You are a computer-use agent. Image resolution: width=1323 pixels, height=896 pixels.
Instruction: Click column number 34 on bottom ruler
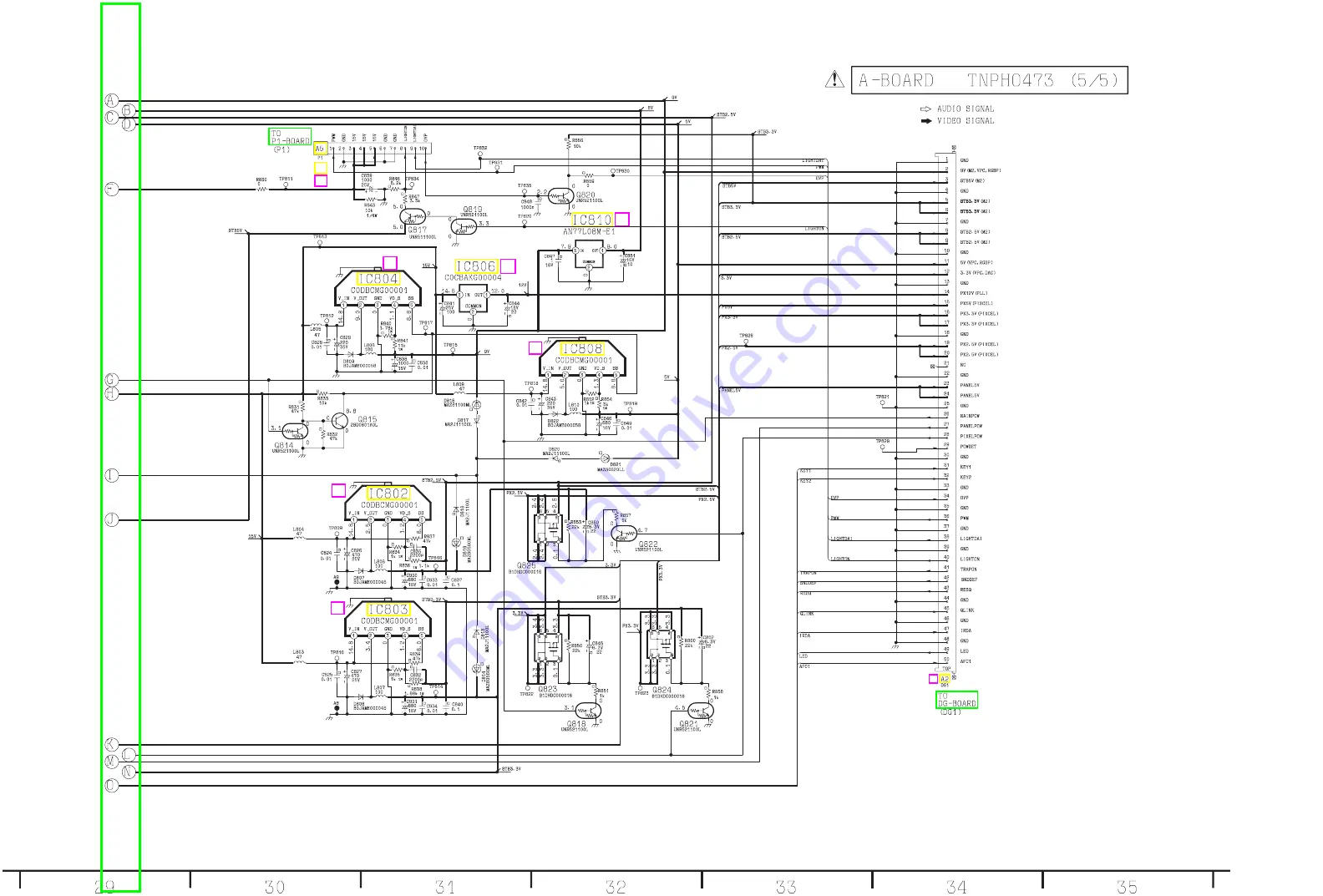coord(956,887)
